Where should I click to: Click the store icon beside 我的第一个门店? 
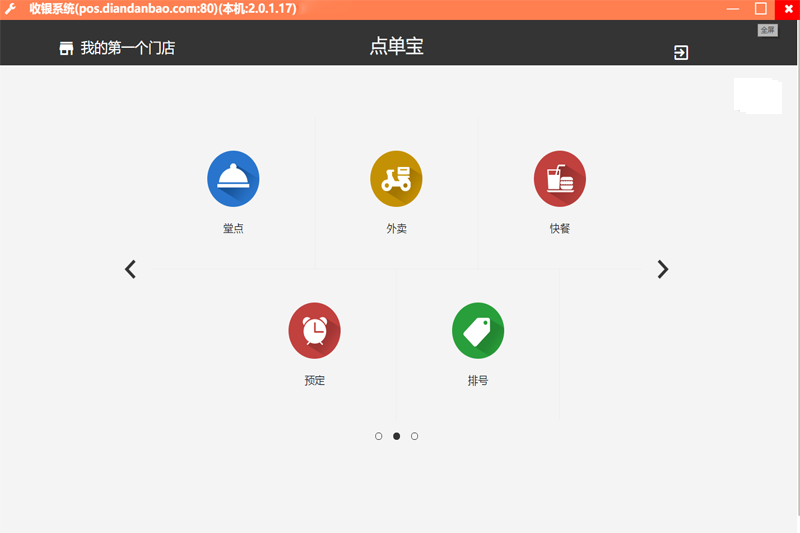click(66, 48)
